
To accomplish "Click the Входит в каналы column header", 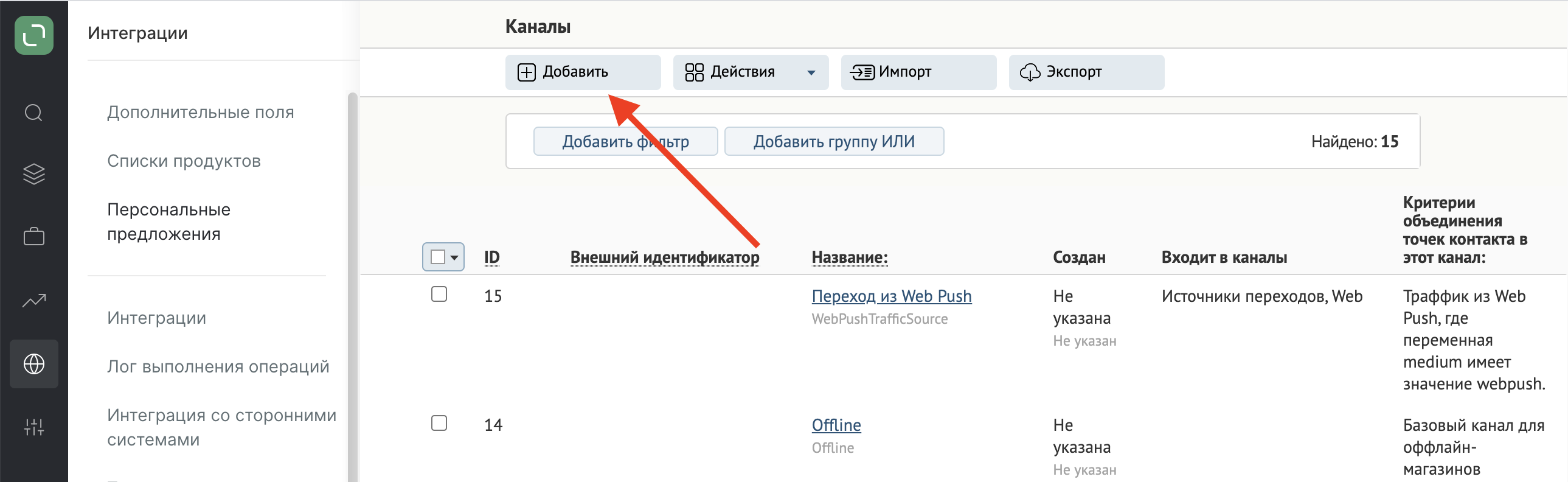I will click(1224, 258).
